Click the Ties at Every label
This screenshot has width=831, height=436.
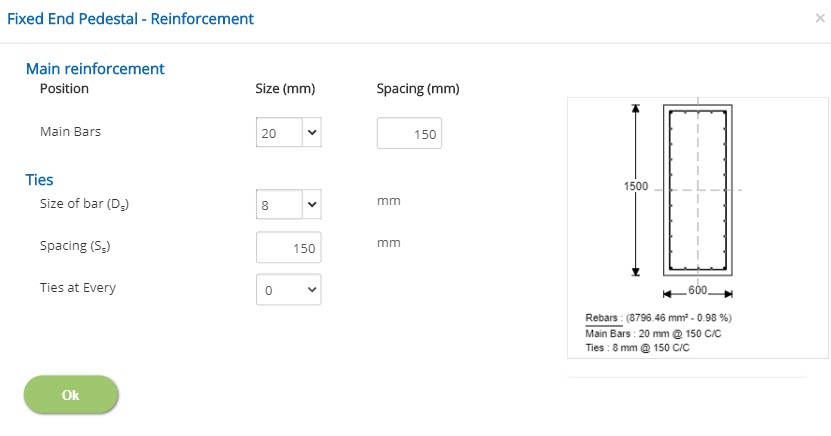click(x=78, y=288)
